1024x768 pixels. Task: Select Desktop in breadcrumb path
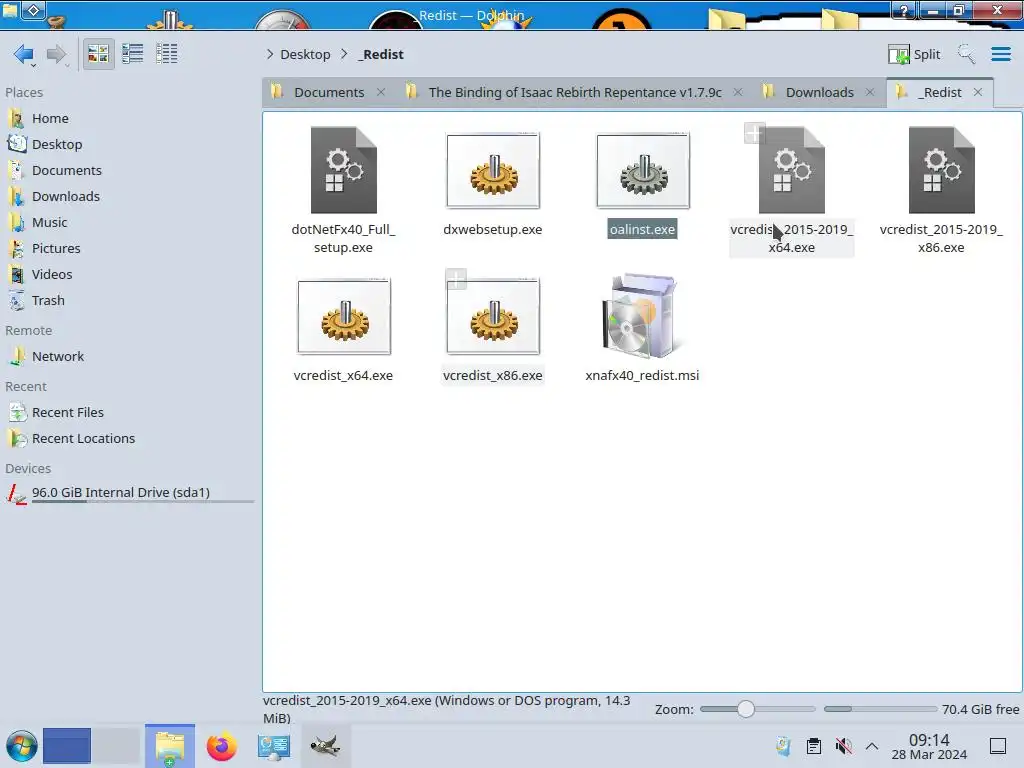click(x=305, y=54)
